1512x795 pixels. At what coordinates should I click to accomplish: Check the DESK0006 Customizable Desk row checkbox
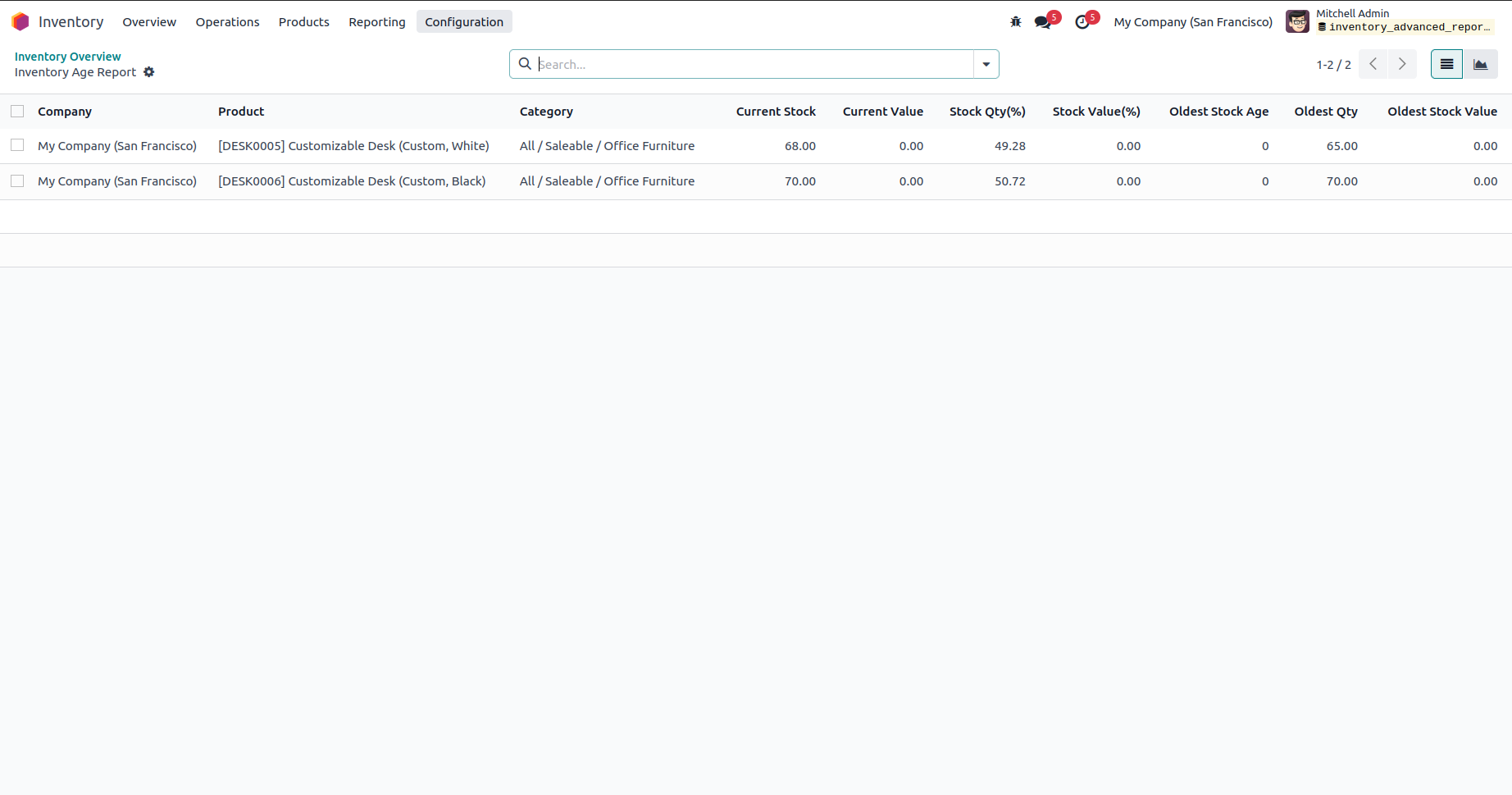[17, 181]
